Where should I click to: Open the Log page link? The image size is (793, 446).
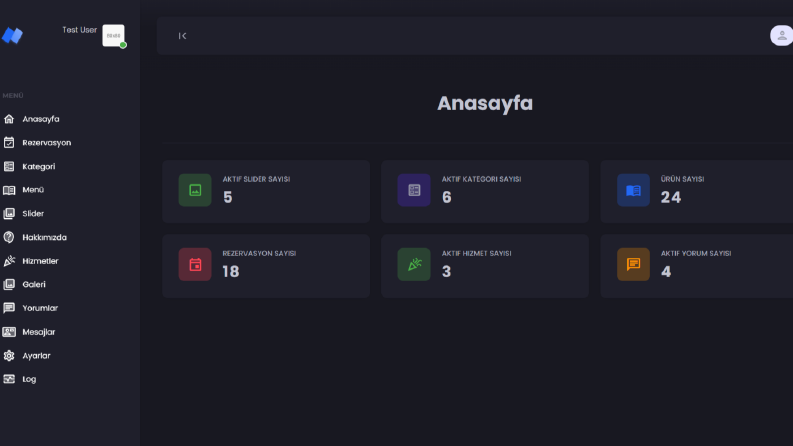click(x=29, y=379)
